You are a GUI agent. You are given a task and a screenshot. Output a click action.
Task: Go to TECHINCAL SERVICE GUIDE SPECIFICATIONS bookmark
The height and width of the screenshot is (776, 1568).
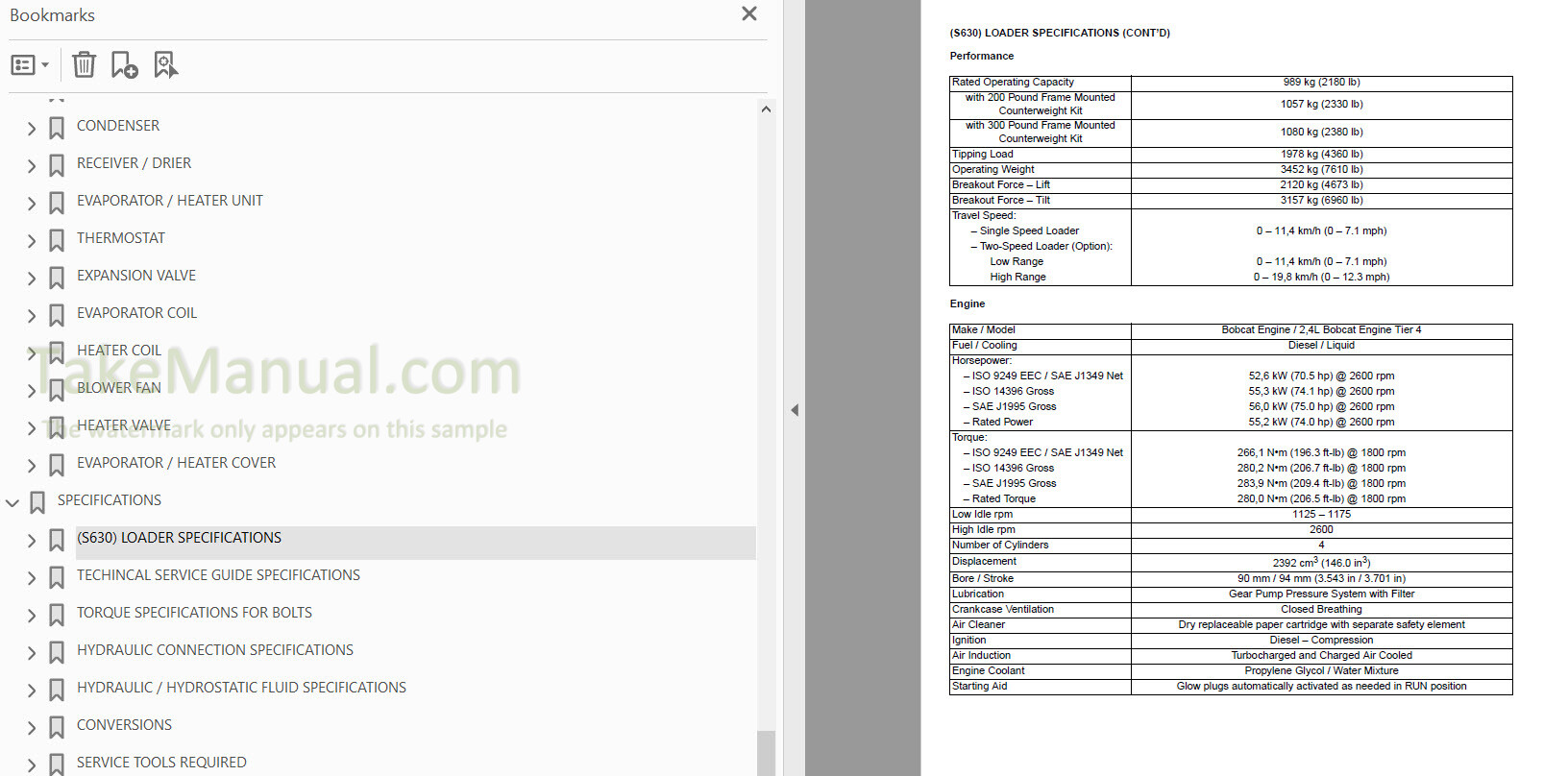click(218, 575)
